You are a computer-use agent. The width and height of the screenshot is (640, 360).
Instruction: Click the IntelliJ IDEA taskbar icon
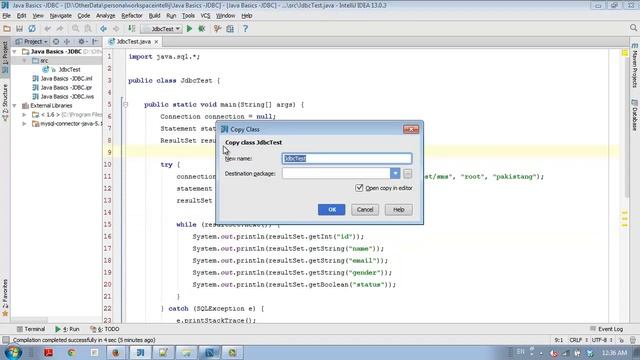coord(140,352)
